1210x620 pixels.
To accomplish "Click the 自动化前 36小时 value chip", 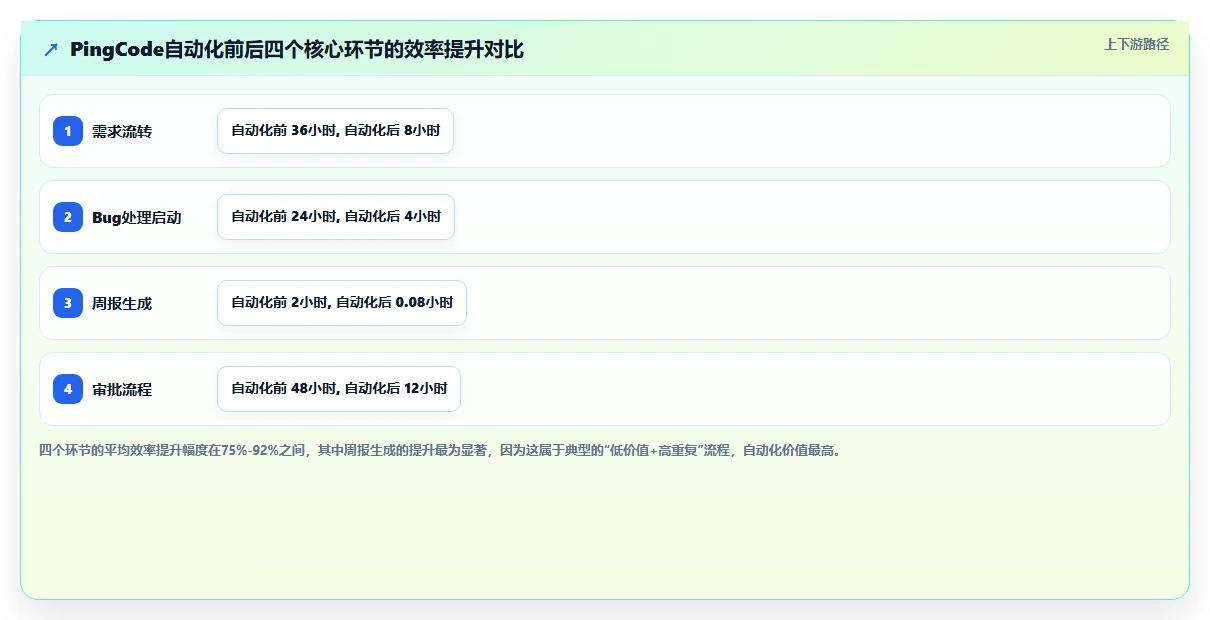I will click(x=335, y=131).
